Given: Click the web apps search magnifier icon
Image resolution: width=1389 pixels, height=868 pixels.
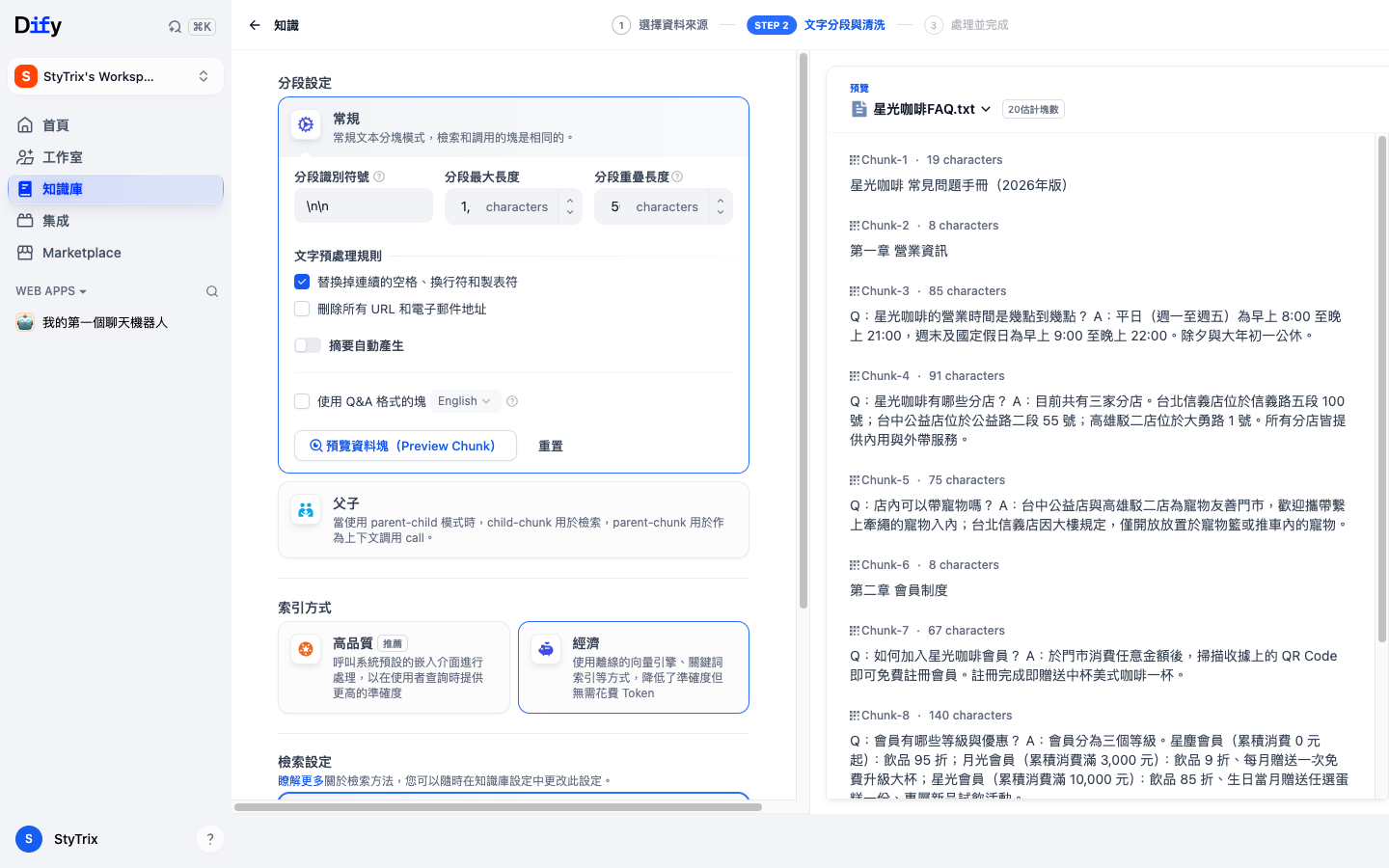Looking at the screenshot, I should pos(212,291).
